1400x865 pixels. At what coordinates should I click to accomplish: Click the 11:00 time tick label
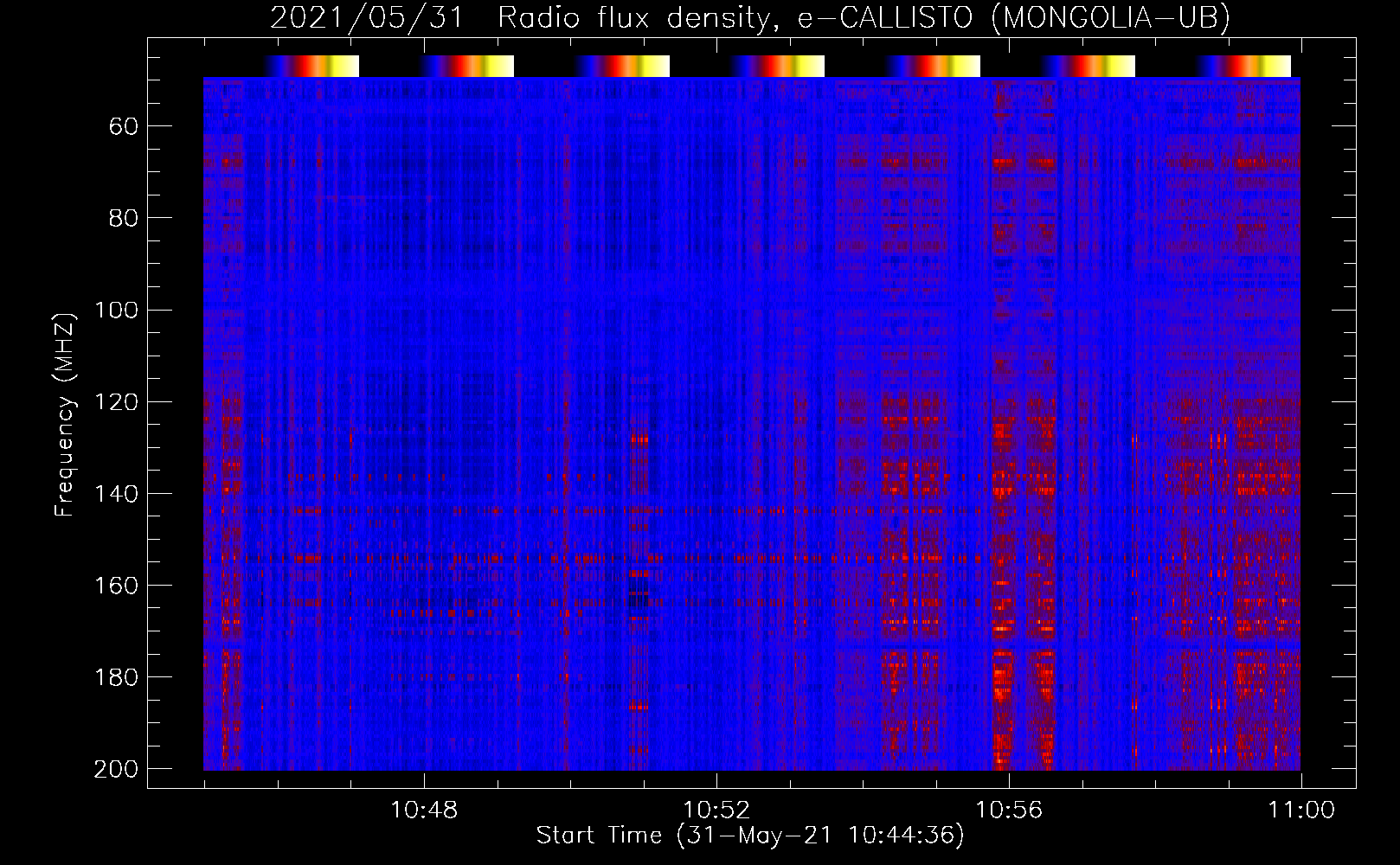[x=1301, y=811]
